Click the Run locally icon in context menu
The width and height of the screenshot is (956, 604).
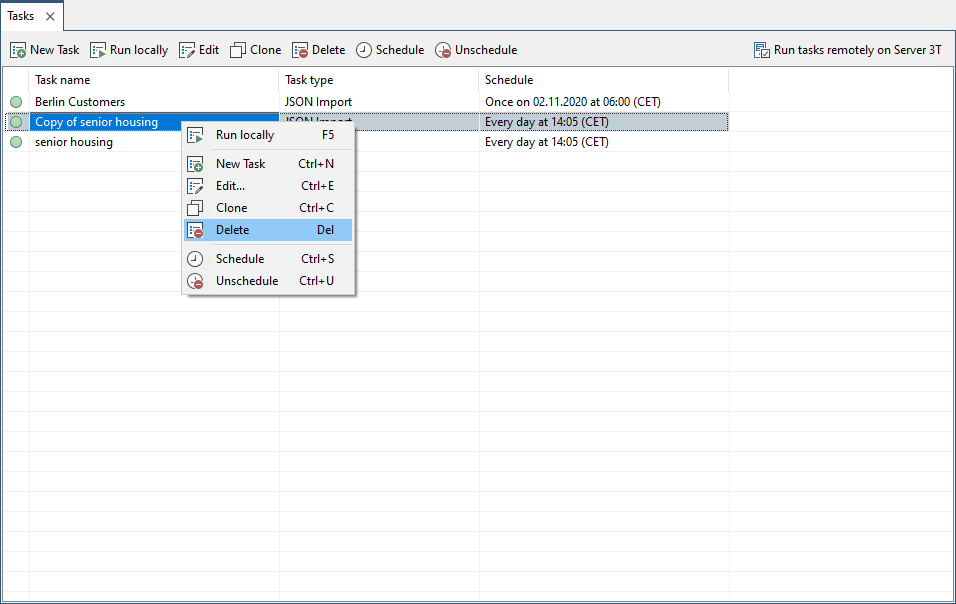pos(195,135)
